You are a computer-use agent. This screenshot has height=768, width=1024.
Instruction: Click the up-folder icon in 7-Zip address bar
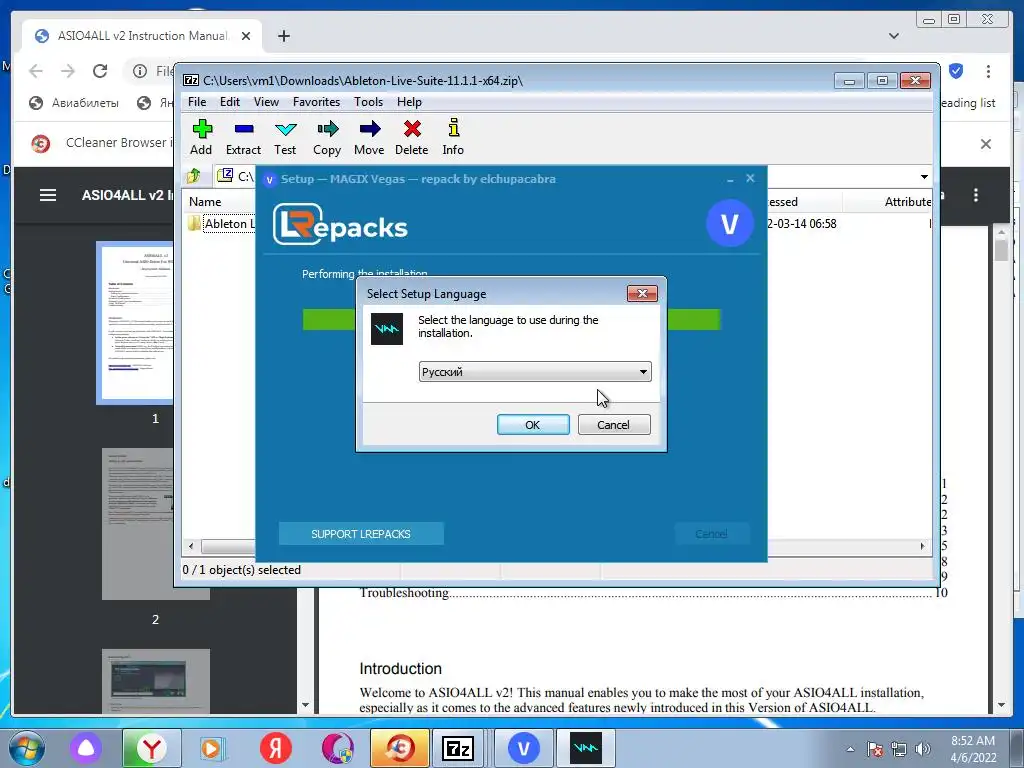coord(193,176)
